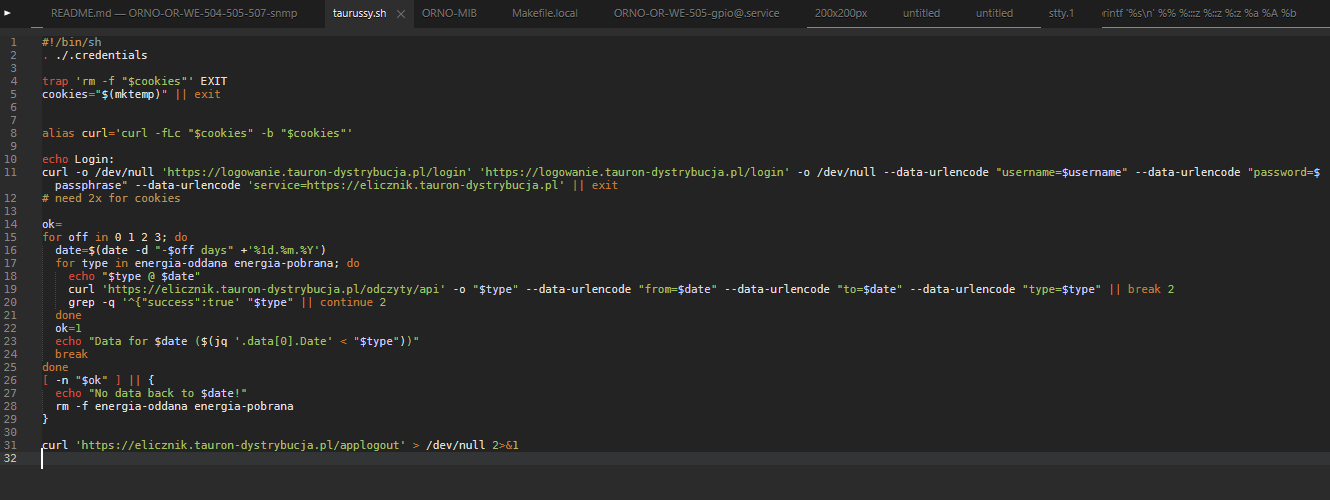
Task: Open the printf format string tab
Action: [x=1198, y=13]
